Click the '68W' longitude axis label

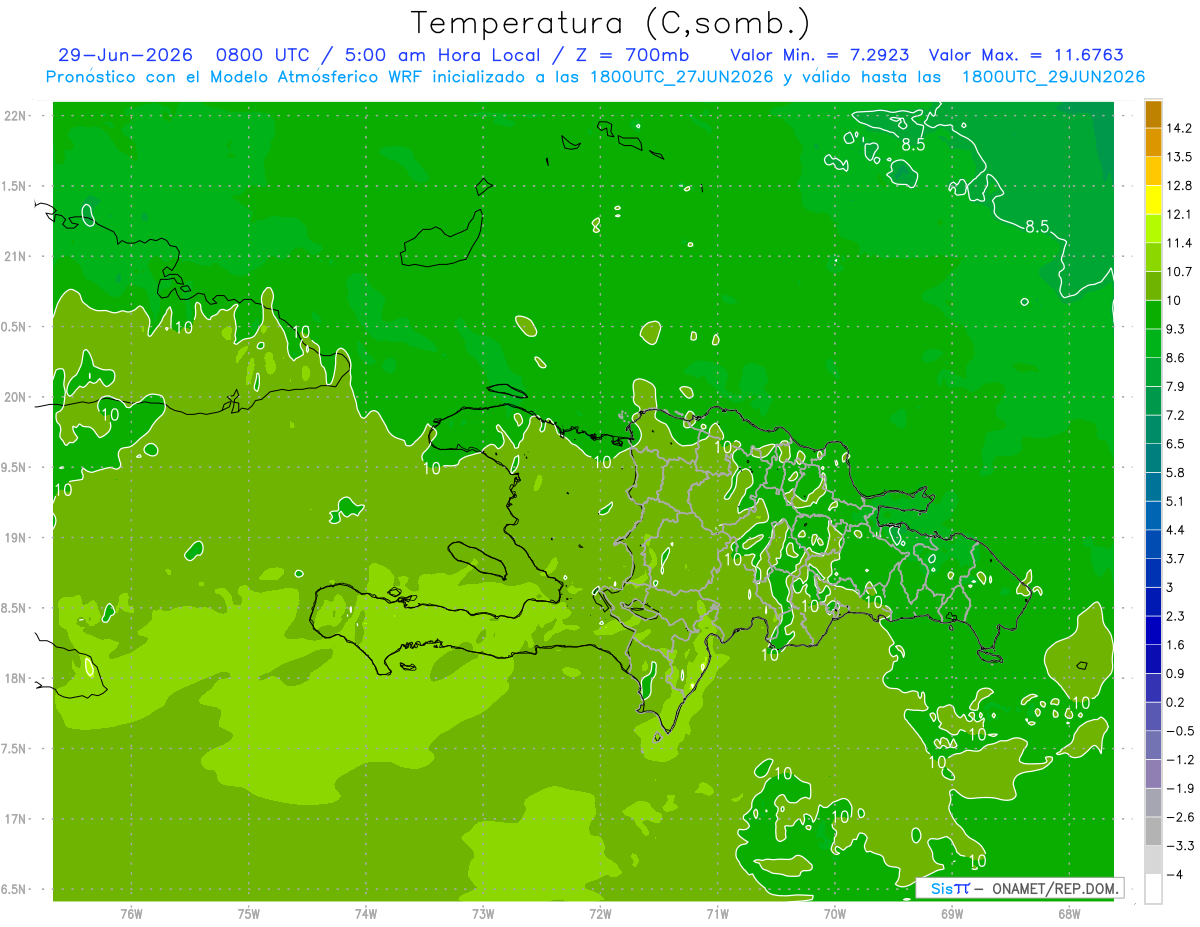1069,914
